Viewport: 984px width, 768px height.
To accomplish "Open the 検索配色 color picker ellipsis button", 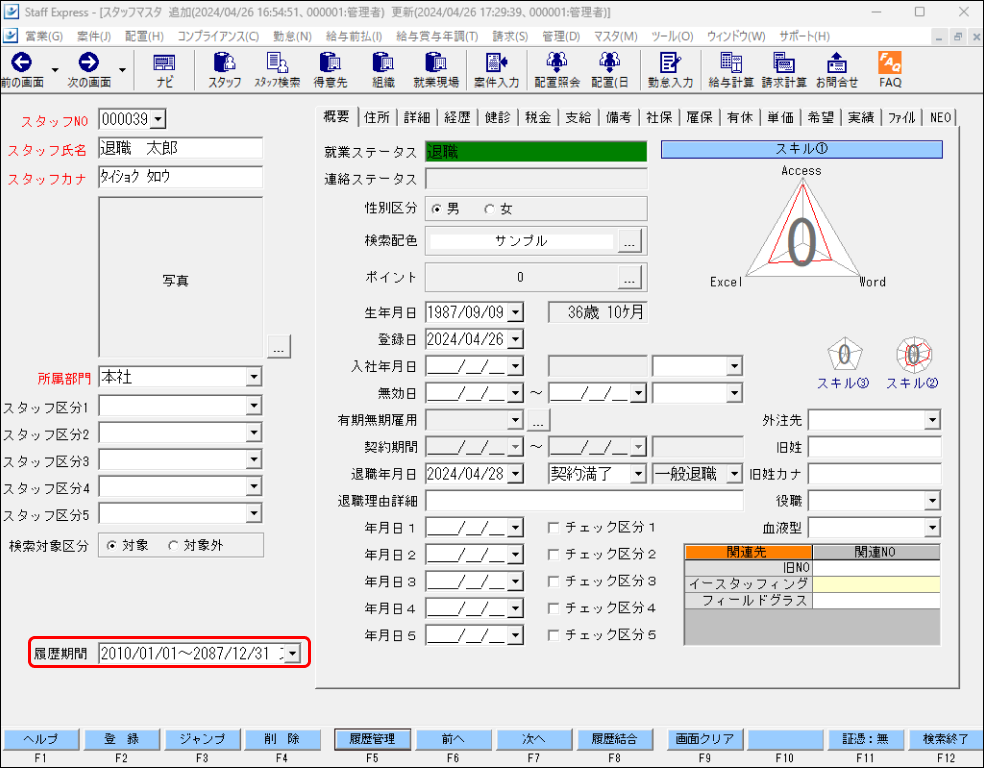I will click(x=629, y=241).
